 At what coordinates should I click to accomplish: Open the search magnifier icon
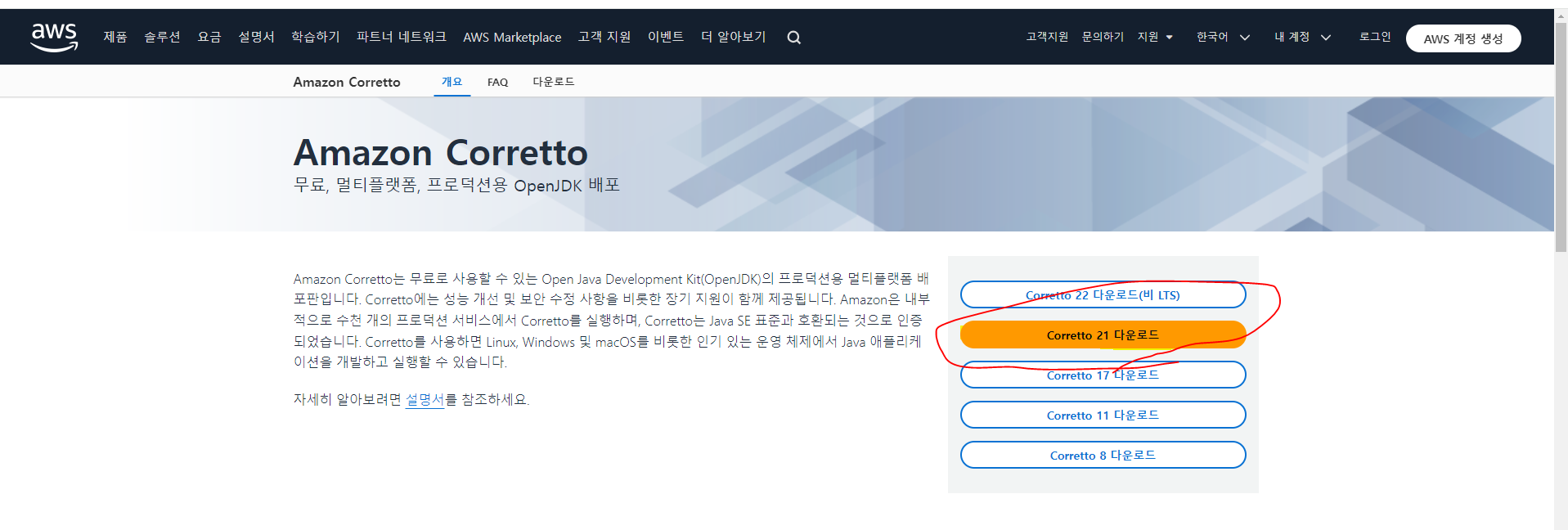pos(793,38)
